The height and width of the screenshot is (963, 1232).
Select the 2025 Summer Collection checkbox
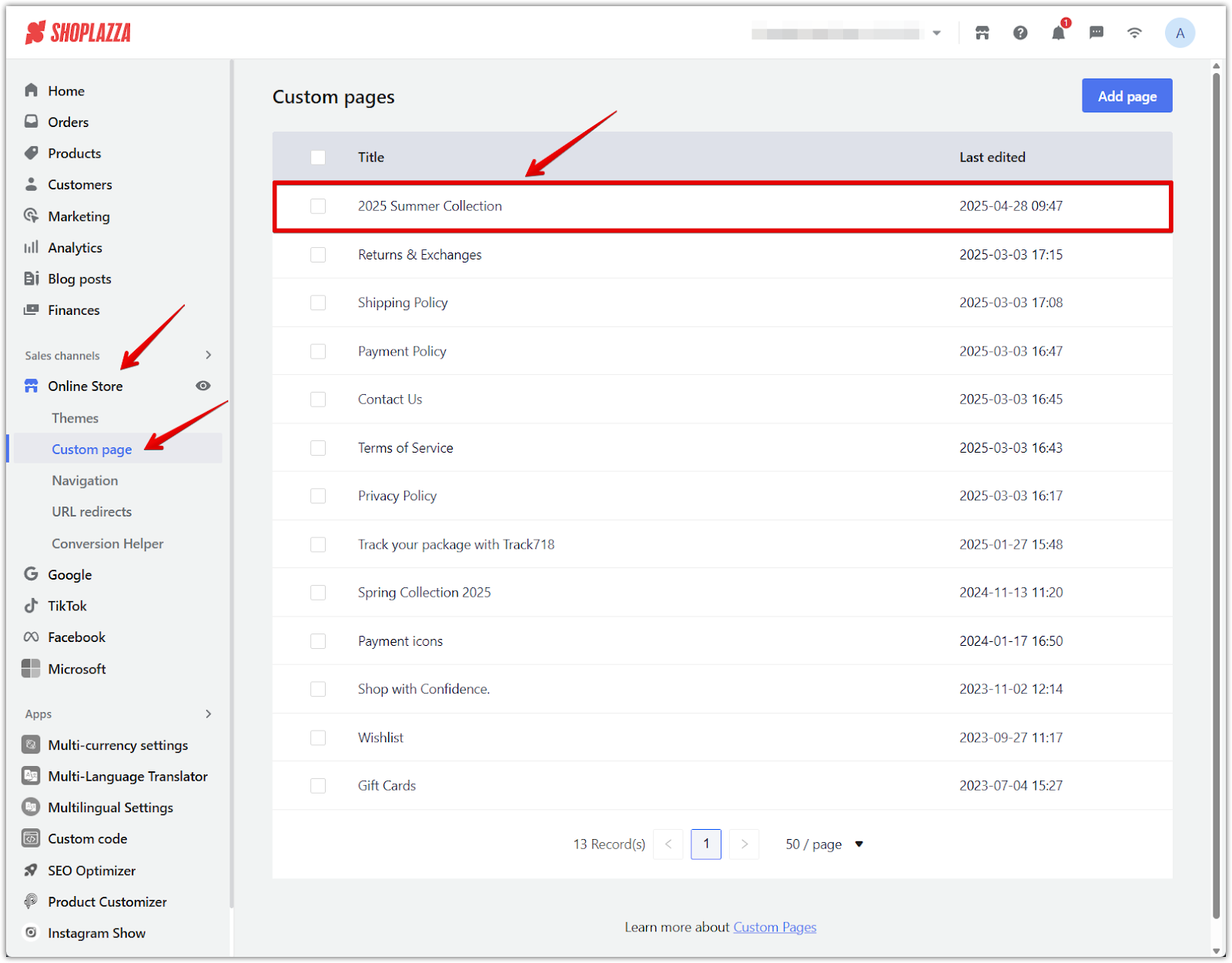[318, 206]
